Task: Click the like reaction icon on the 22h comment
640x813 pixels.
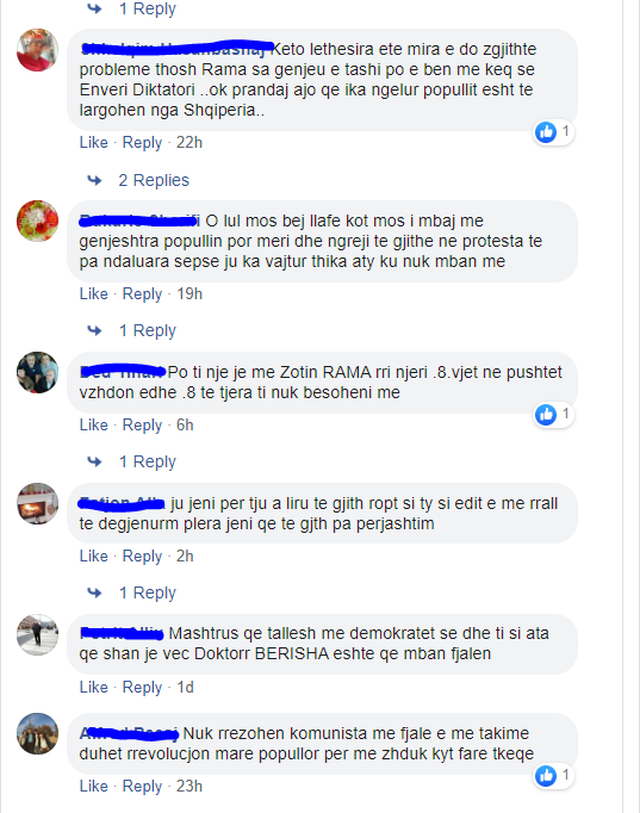Action: tap(546, 132)
